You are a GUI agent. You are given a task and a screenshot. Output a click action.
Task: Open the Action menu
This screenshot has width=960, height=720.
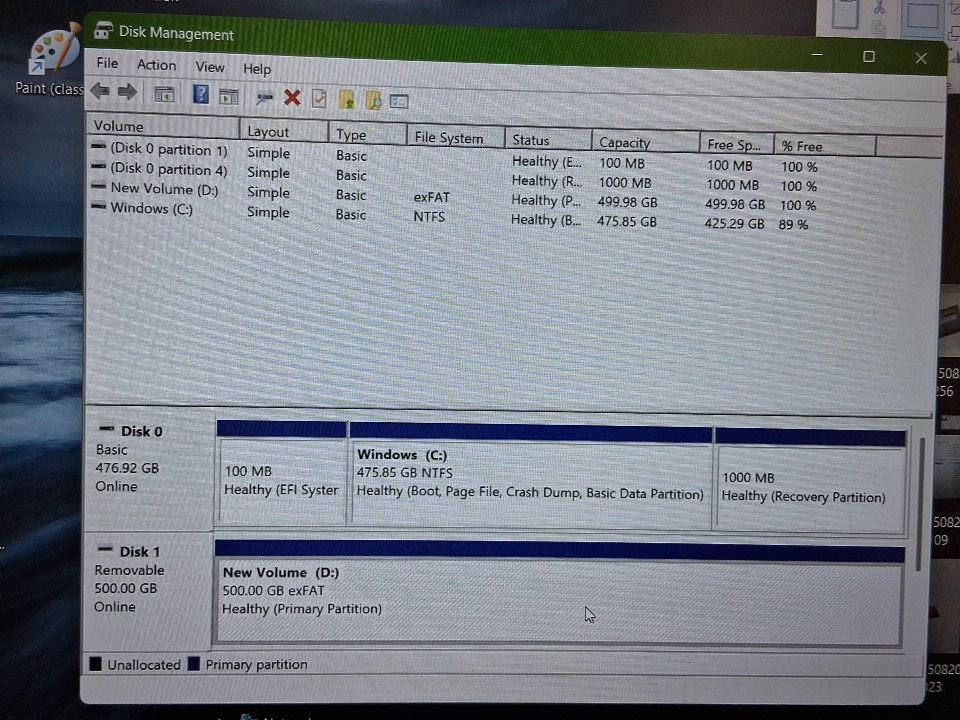tap(156, 65)
